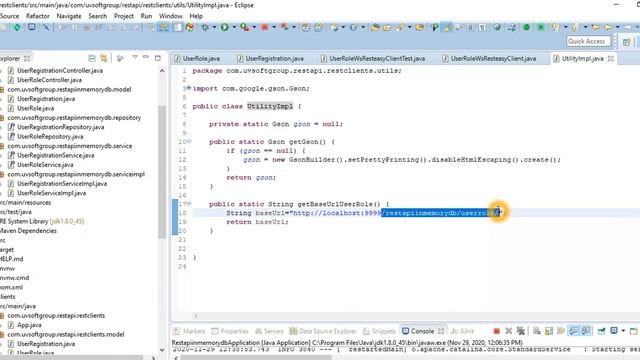Image resolution: width=640 pixels, height=360 pixels.
Task: Open the Run menu
Action: click(x=146, y=16)
